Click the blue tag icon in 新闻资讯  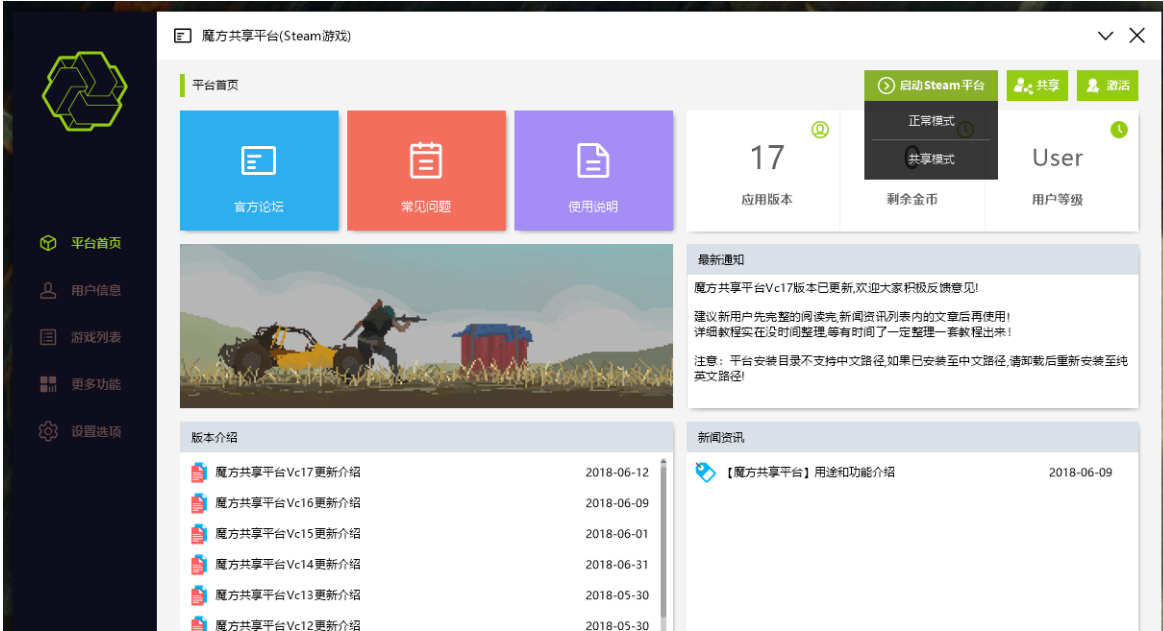tap(705, 472)
